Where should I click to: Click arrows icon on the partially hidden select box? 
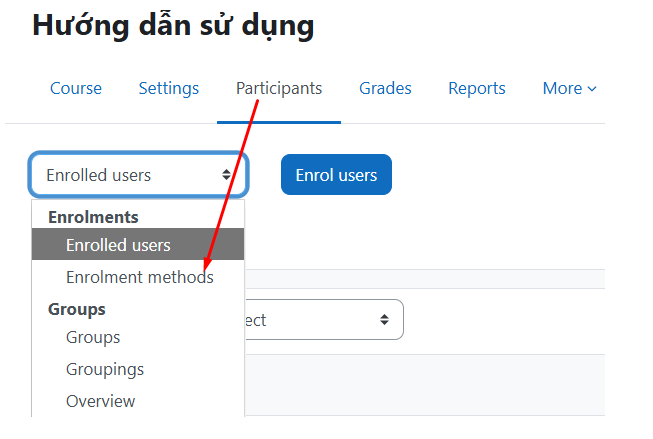pos(384,320)
